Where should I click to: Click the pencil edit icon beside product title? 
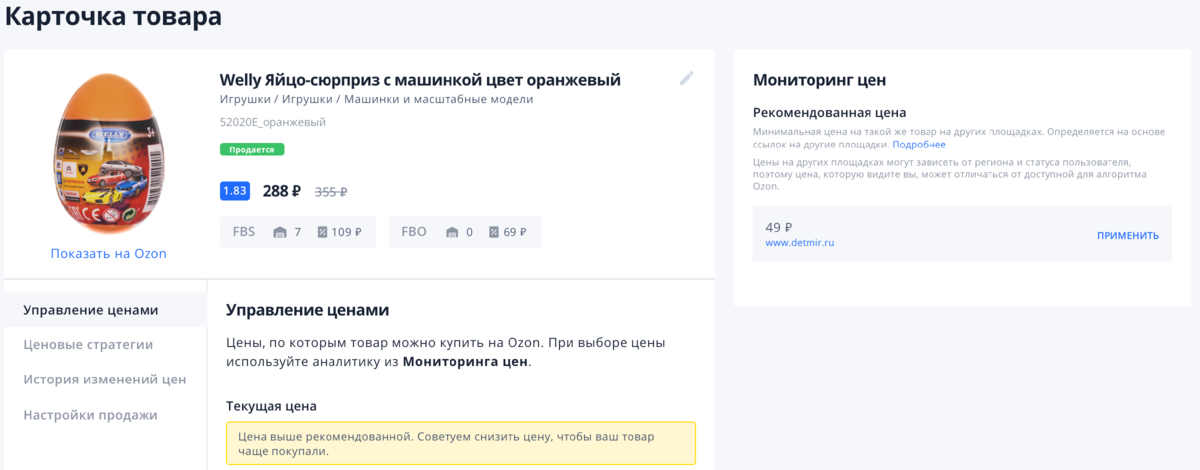coord(686,78)
